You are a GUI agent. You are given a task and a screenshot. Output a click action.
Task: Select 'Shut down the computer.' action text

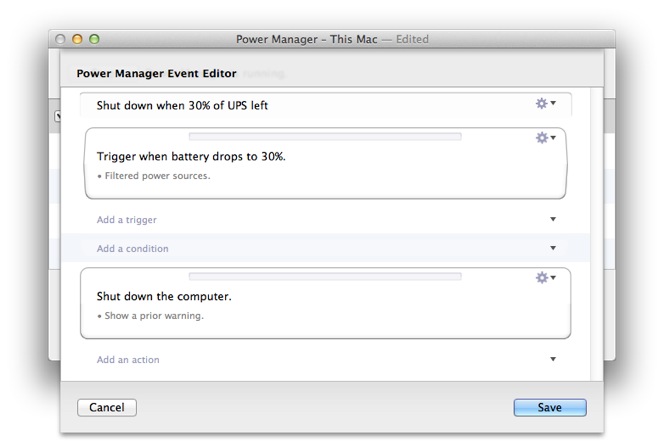[164, 296]
